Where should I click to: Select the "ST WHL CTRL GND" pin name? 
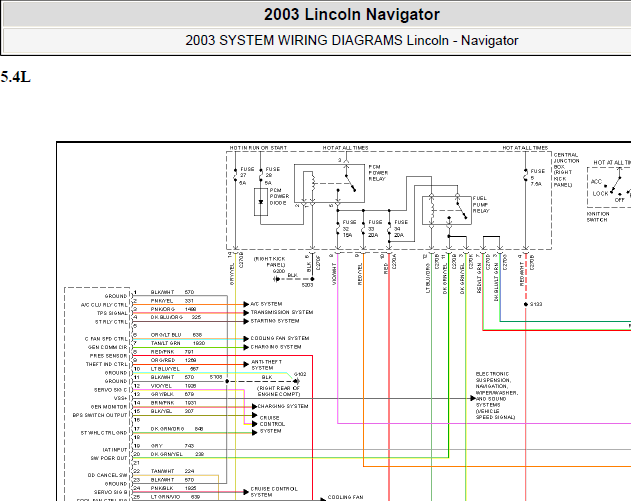[x=104, y=433]
